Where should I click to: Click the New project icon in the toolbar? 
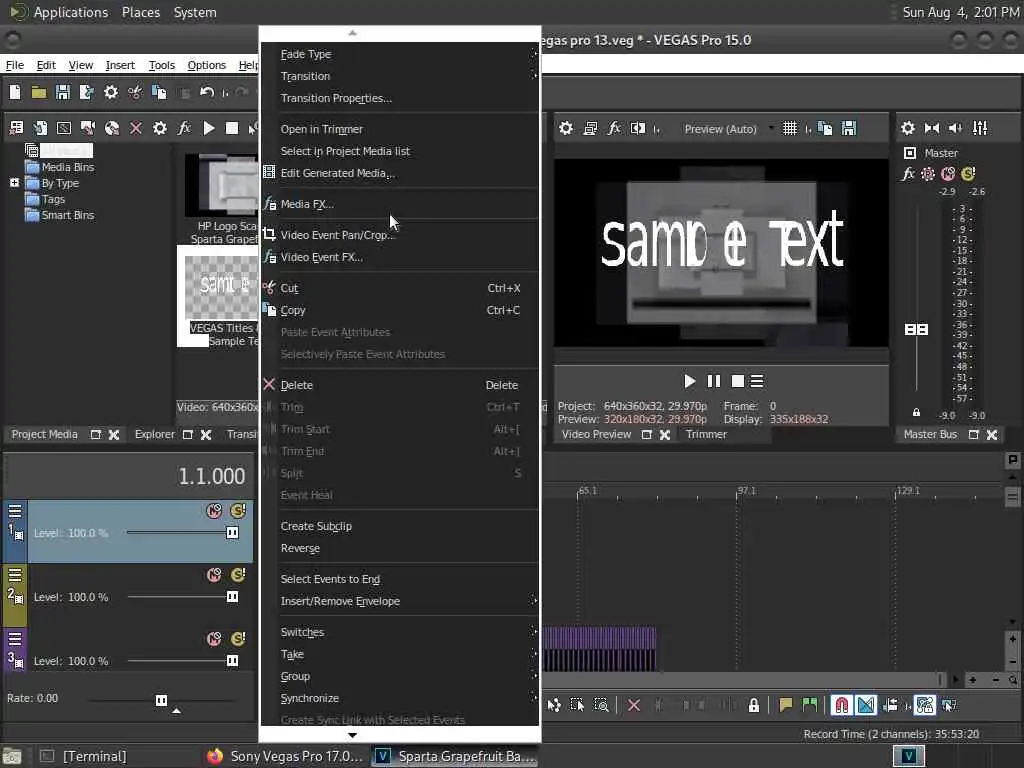point(15,92)
